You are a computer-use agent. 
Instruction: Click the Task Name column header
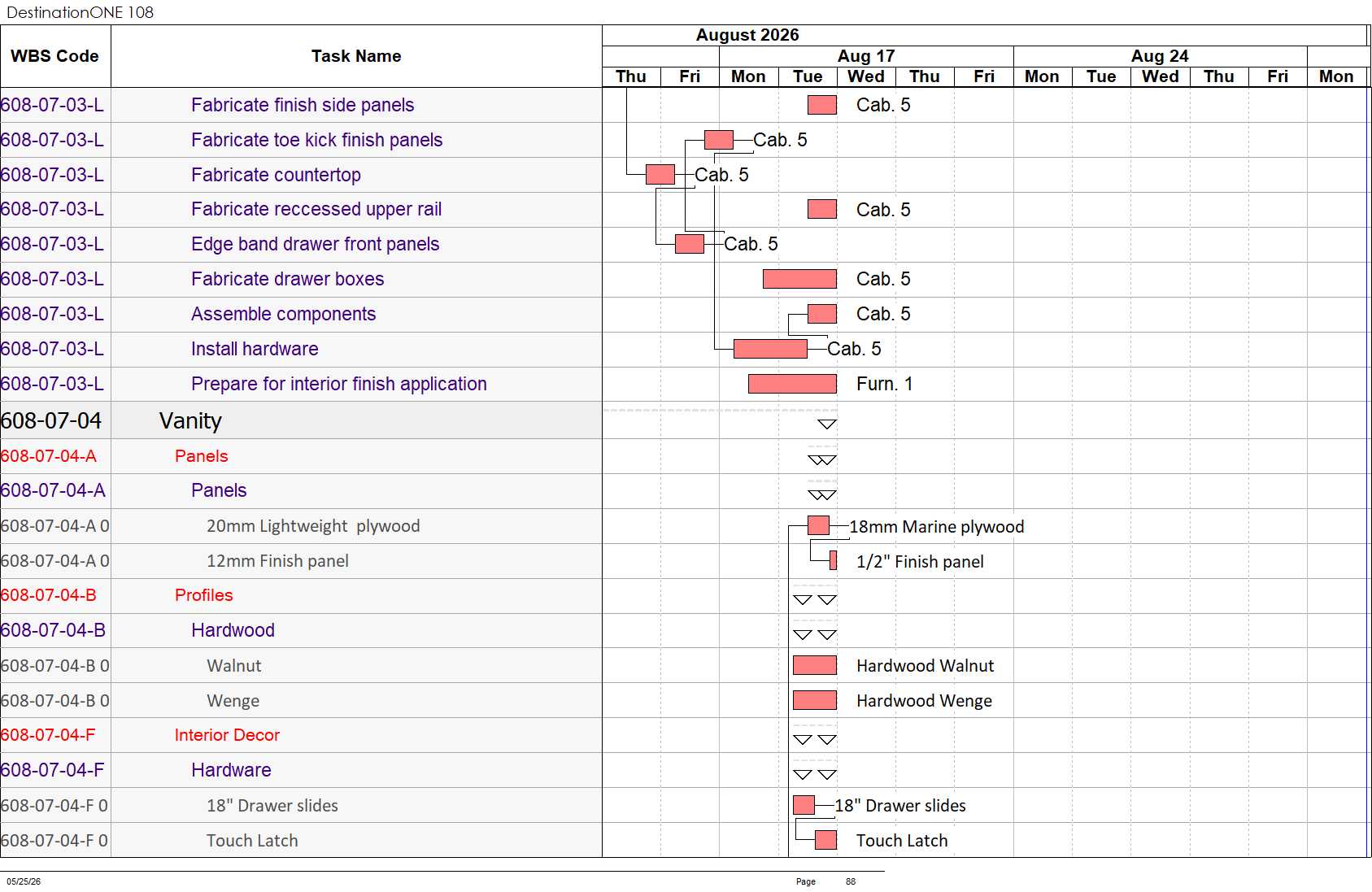356,56
